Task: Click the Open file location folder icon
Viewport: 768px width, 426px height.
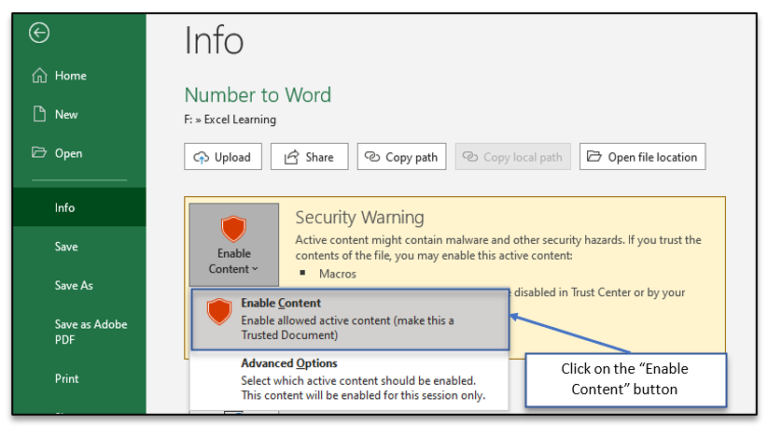Action: point(594,156)
